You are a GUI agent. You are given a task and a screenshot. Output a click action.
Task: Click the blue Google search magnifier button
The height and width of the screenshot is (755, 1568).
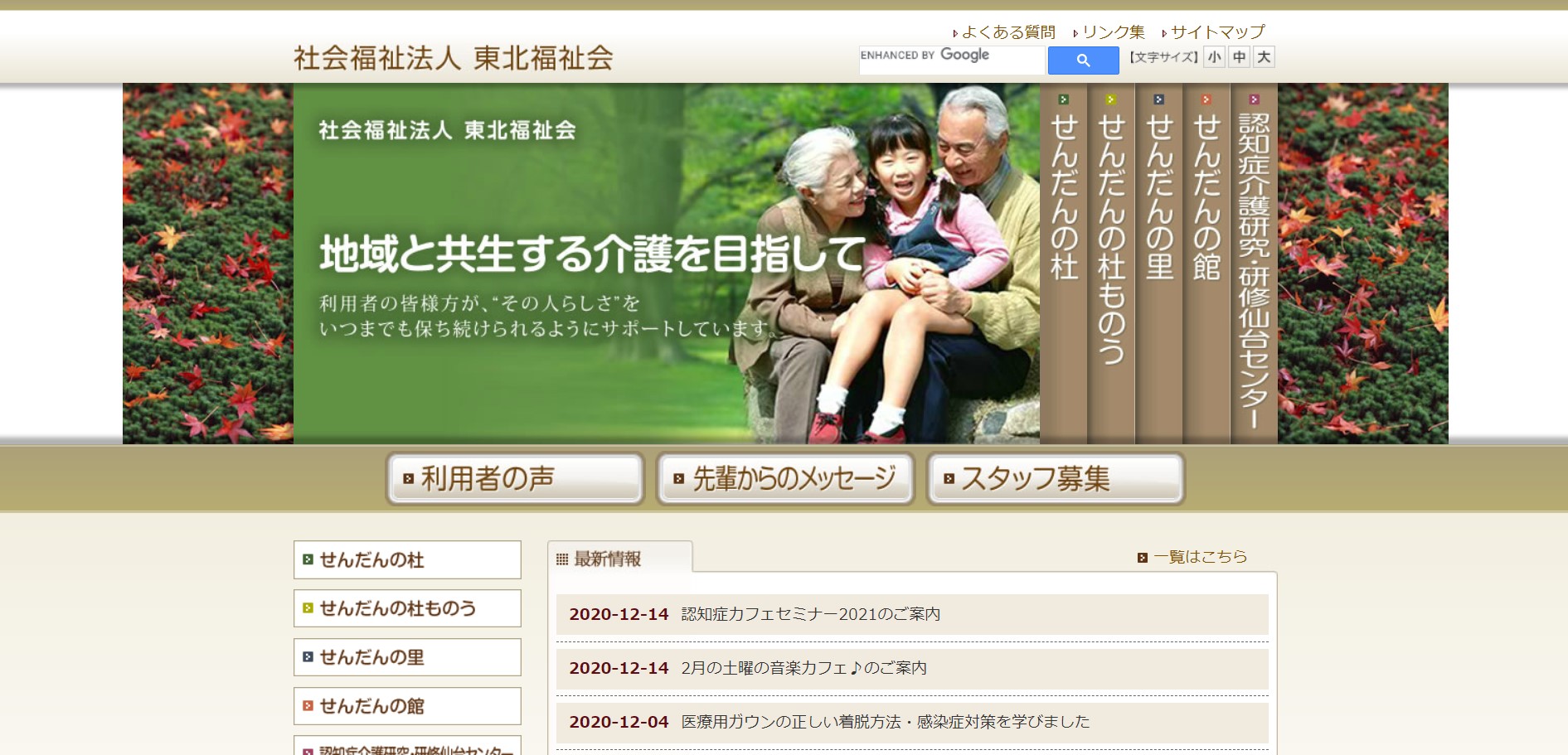pos(1083,60)
